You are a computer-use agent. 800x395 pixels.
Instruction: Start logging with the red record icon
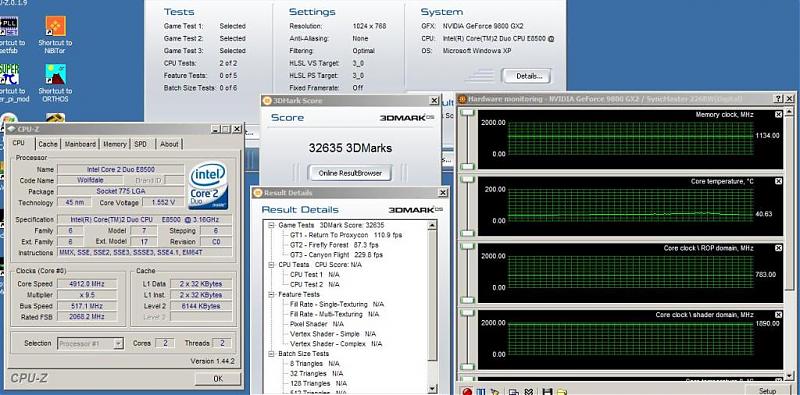coord(466,391)
